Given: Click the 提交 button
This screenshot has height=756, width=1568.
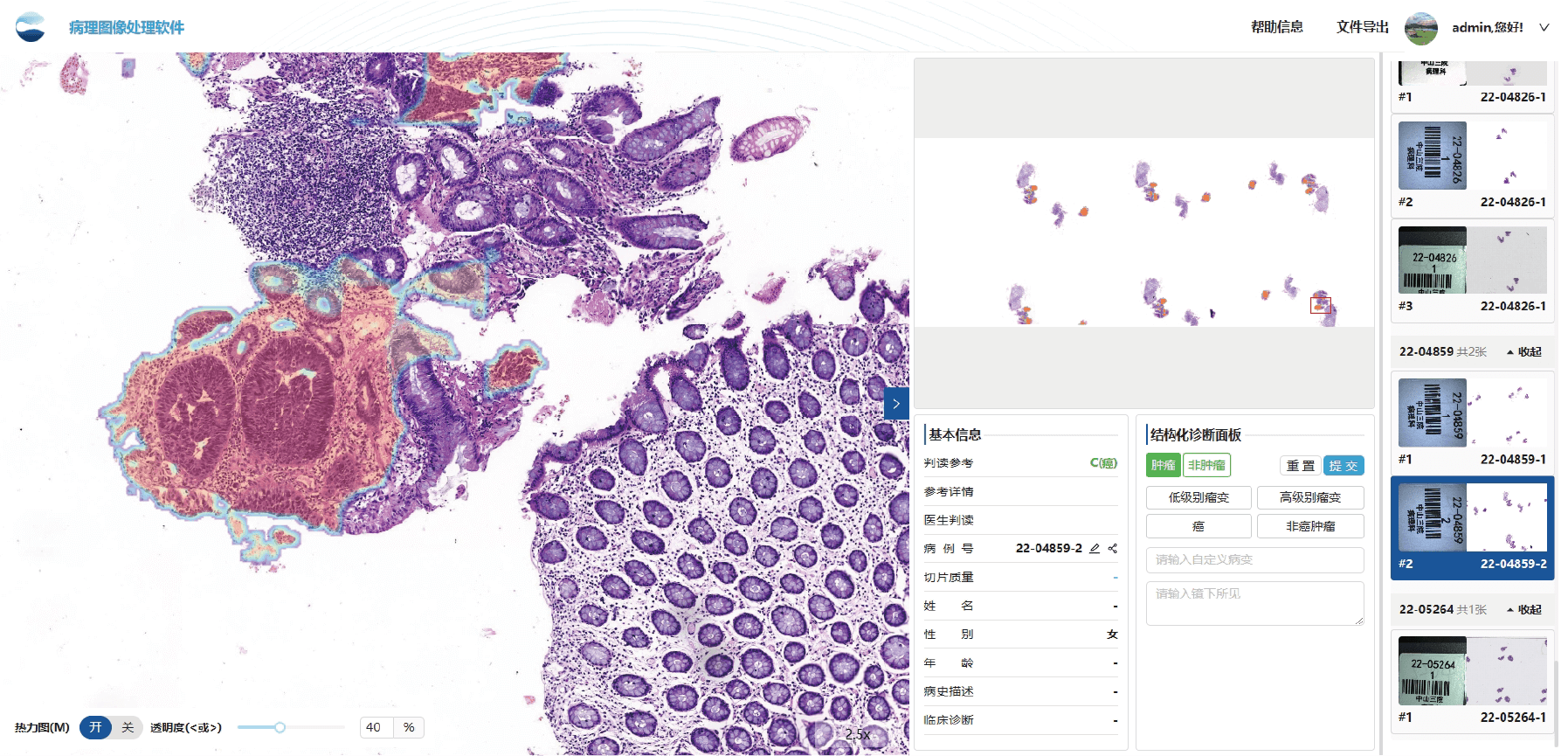Looking at the screenshot, I should point(1344,466).
